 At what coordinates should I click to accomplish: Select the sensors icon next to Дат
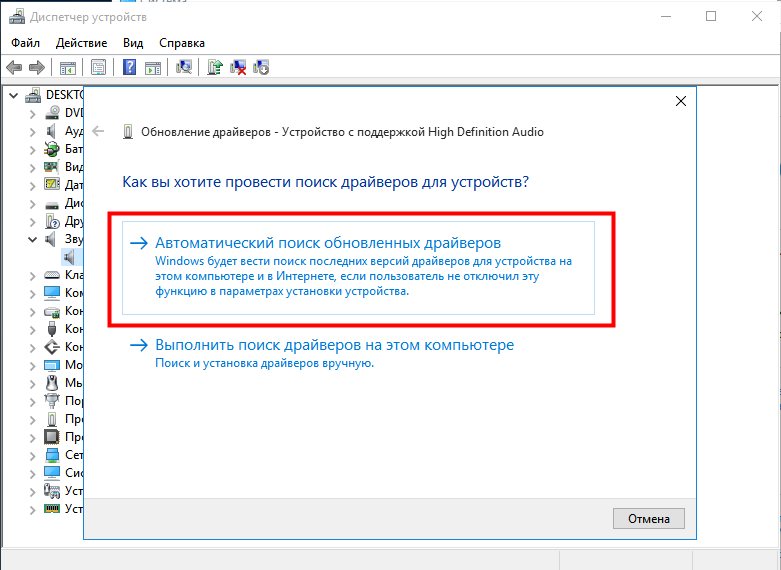(52, 184)
